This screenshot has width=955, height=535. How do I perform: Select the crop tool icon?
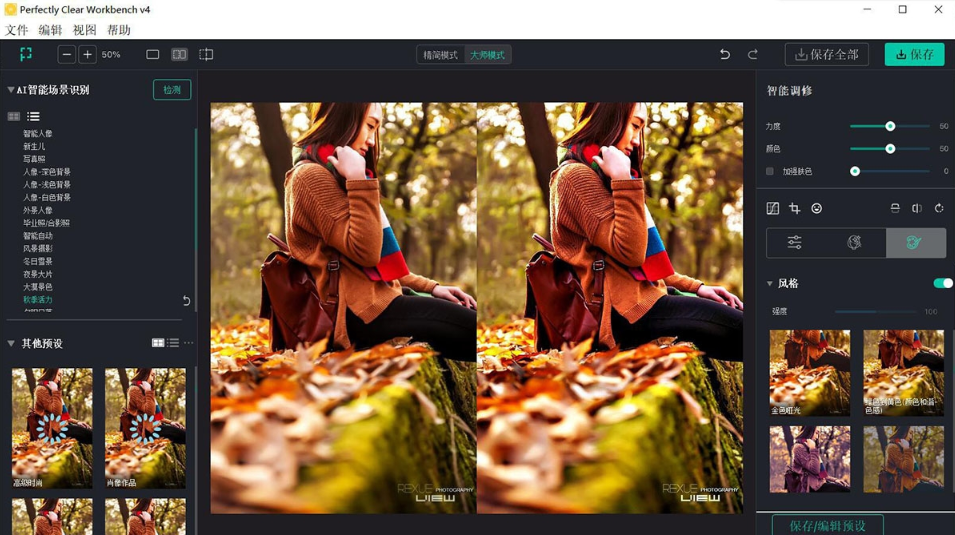point(795,209)
